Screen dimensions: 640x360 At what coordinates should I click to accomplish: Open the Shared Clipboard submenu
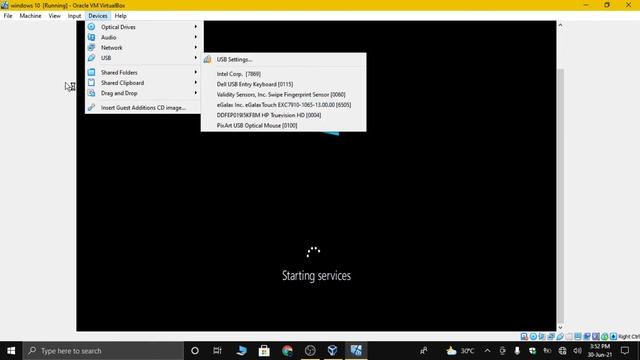pos(142,83)
